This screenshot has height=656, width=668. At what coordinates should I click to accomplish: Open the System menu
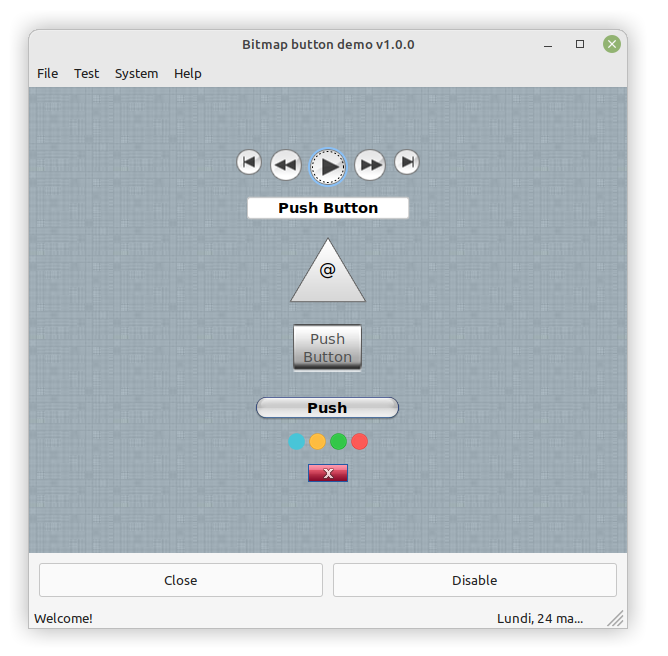(x=138, y=75)
